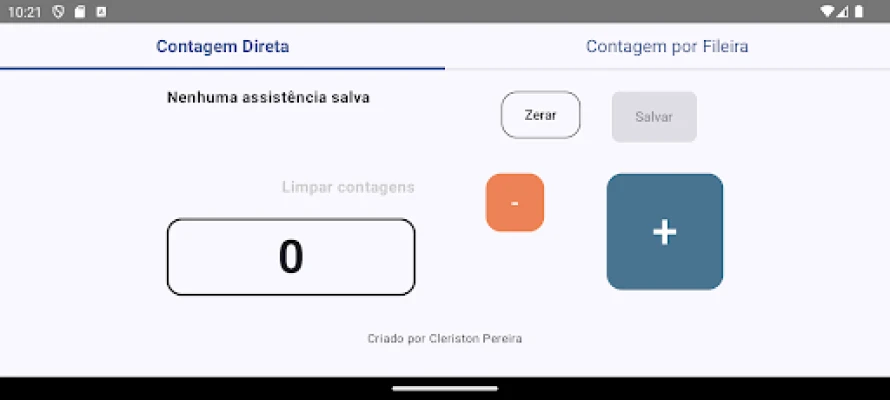The height and width of the screenshot is (400, 890).
Task: Click the greyed-out Salvar button
Action: (654, 117)
